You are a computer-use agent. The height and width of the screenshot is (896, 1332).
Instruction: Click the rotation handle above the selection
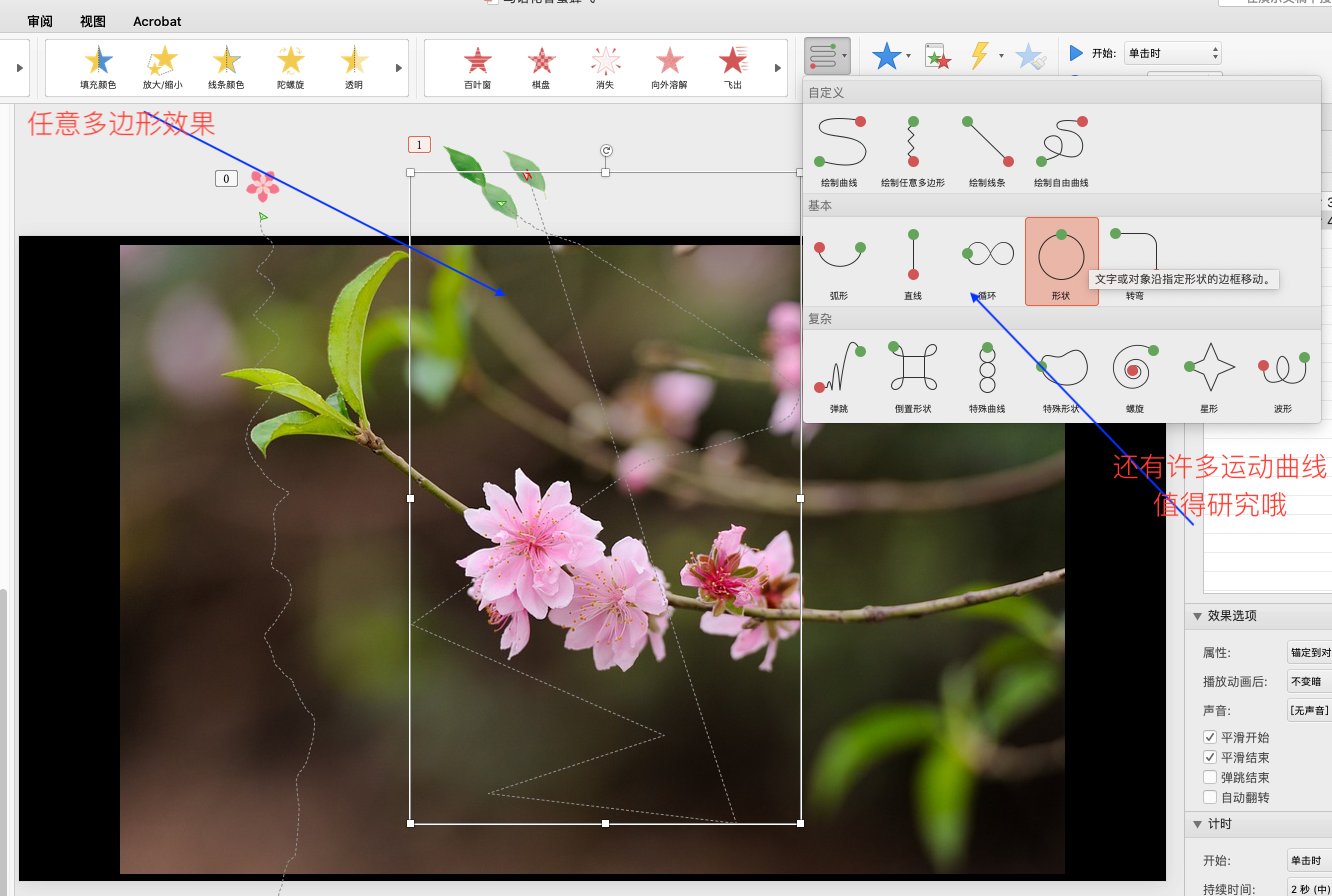[x=606, y=150]
